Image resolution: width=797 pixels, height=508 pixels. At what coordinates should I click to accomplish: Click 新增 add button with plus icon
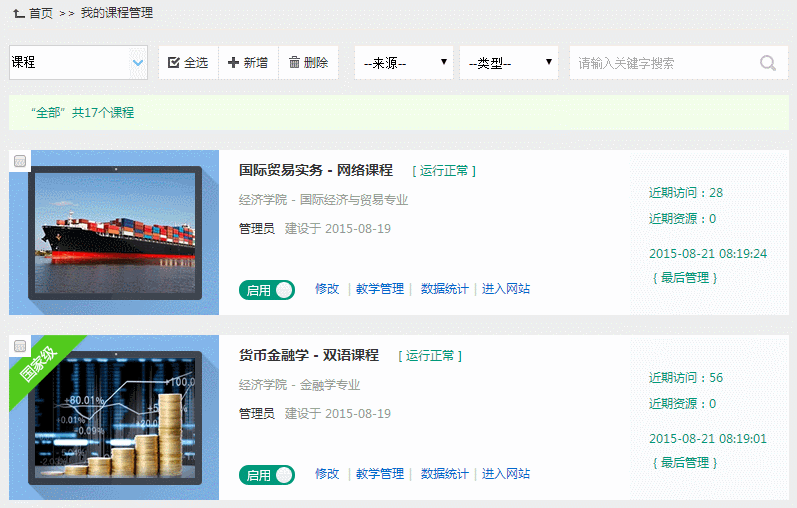[248, 63]
